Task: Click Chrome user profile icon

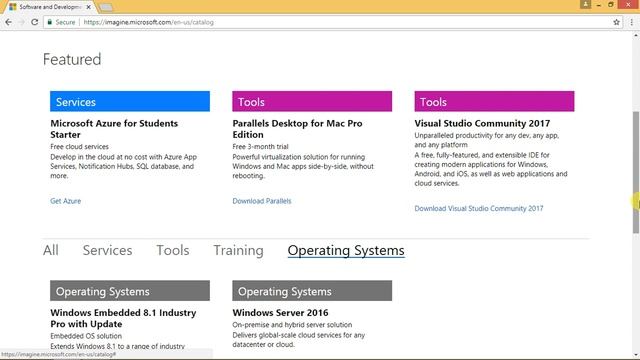Action: (x=585, y=4)
